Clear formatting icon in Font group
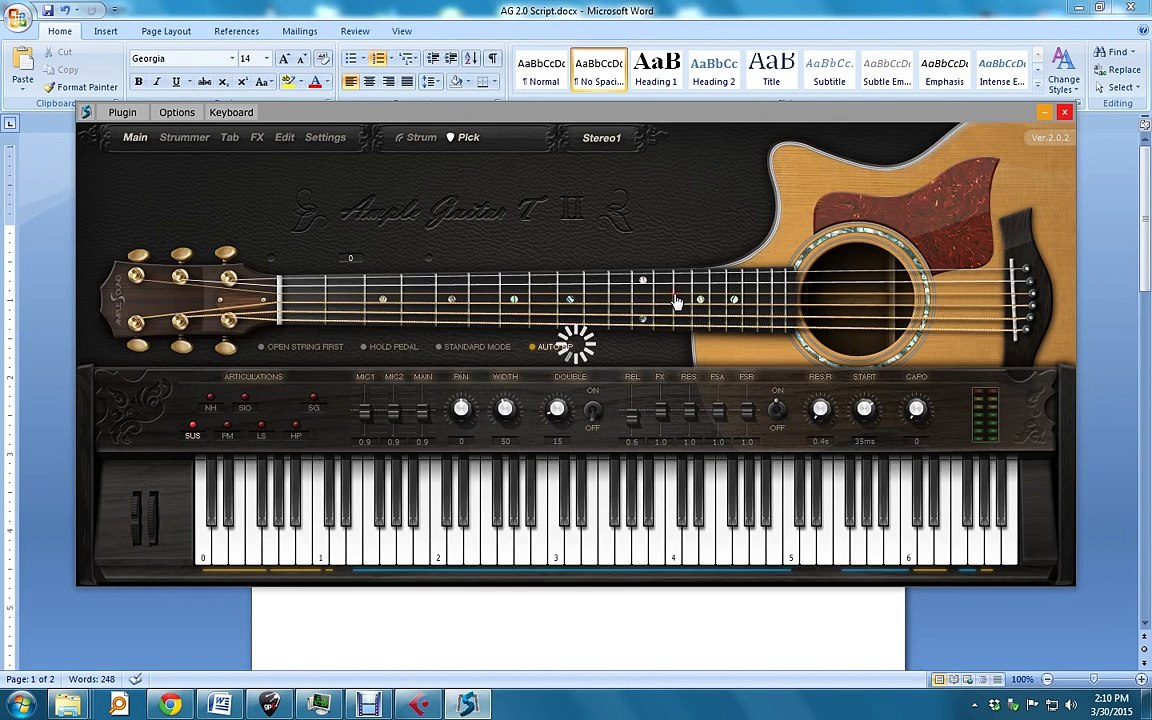Viewport: 1152px width, 720px height. 323,58
